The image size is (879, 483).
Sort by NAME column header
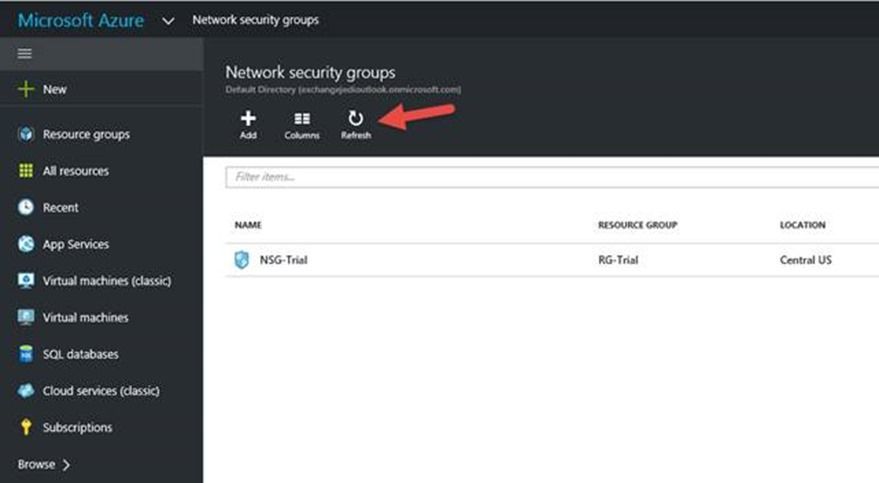[x=248, y=225]
